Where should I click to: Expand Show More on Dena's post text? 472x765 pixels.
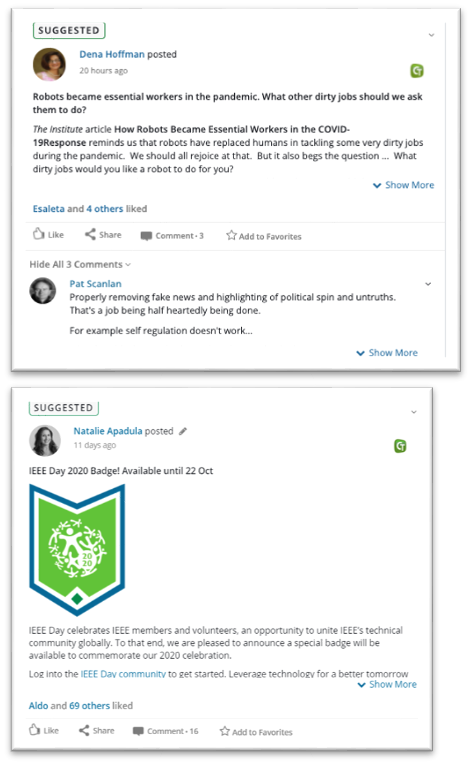point(404,185)
